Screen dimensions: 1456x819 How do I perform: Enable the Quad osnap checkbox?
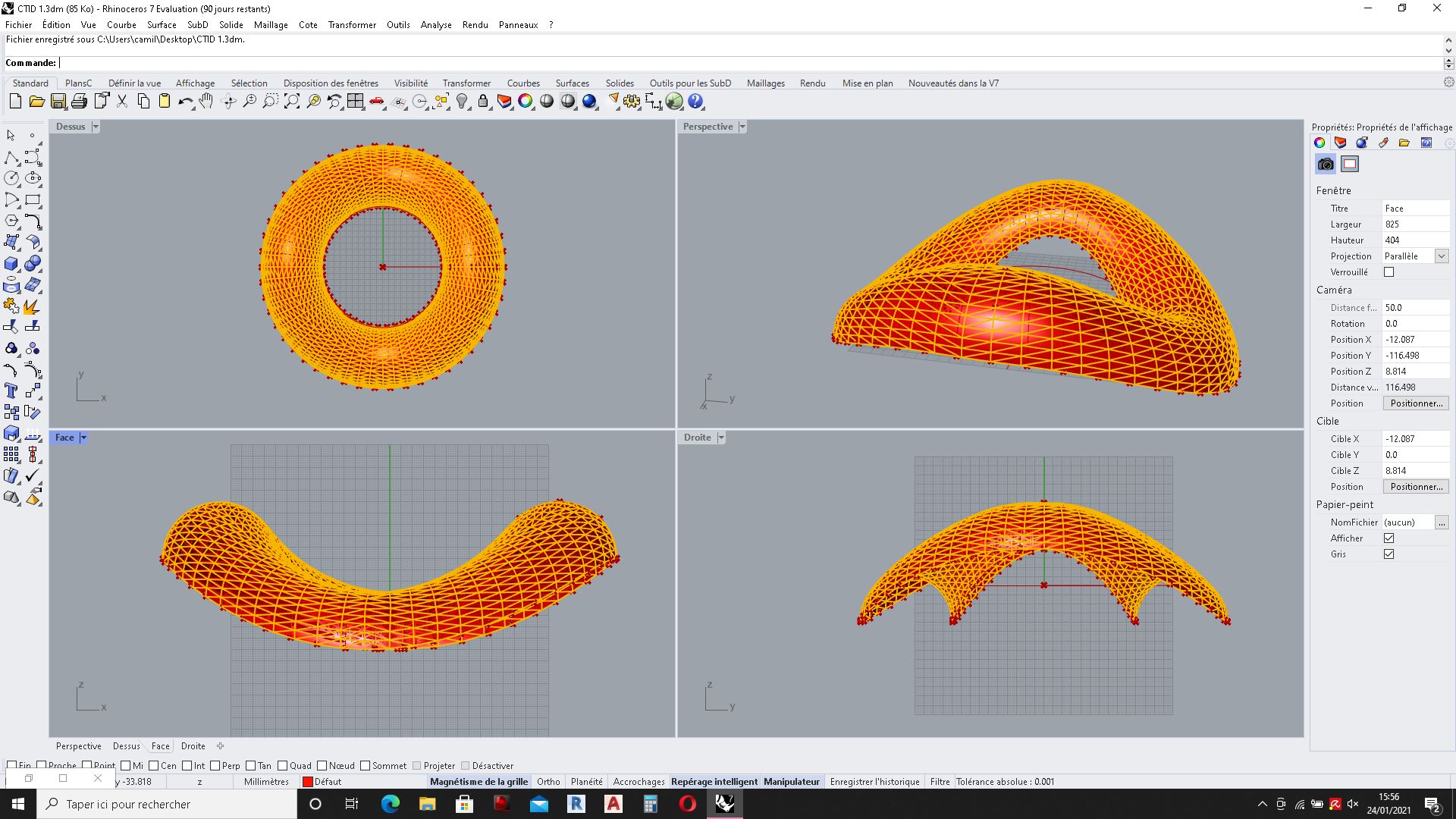click(283, 765)
